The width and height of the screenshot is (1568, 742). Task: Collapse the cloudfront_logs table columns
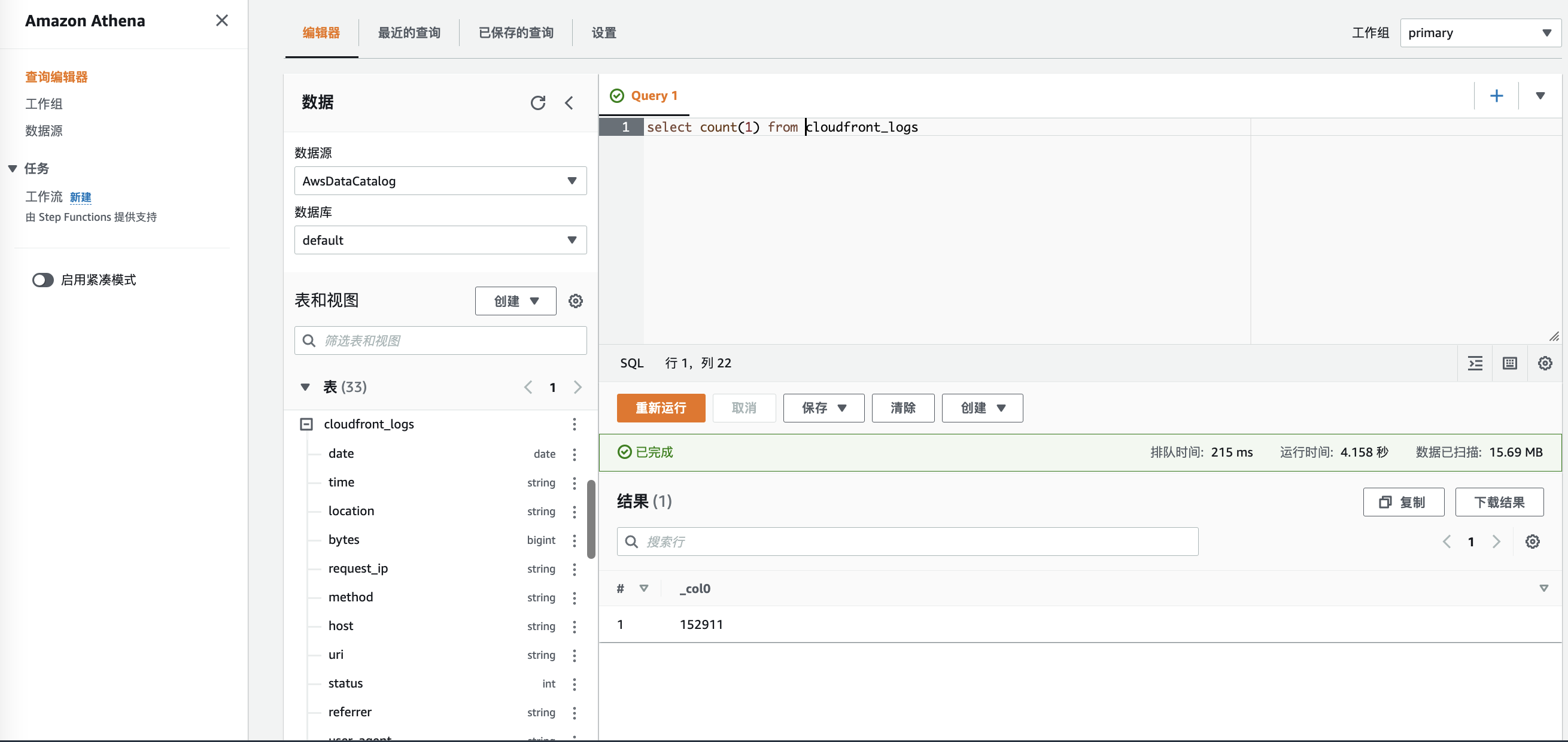[x=306, y=424]
